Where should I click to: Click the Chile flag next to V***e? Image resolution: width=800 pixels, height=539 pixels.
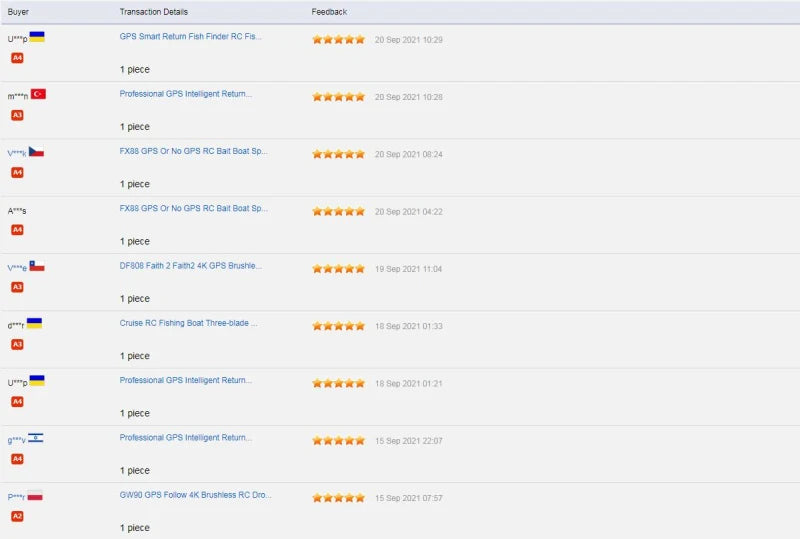[37, 266]
